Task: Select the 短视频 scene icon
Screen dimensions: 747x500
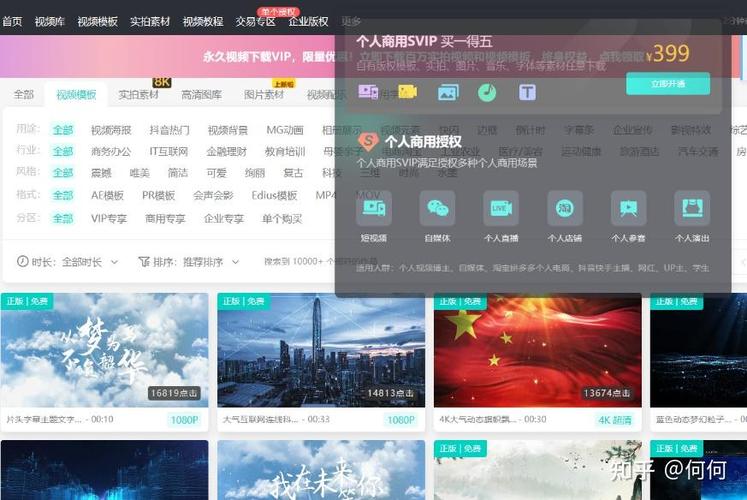Action: click(374, 208)
